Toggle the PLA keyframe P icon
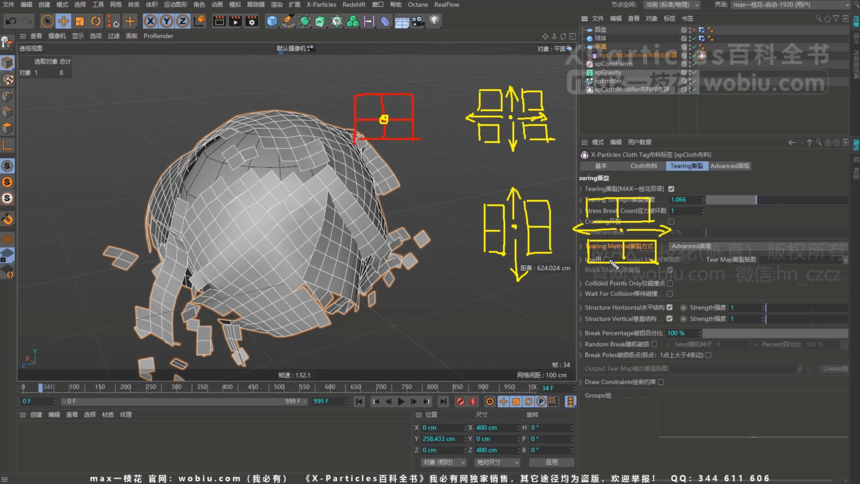860x484 pixels. pyautogui.click(x=541, y=402)
